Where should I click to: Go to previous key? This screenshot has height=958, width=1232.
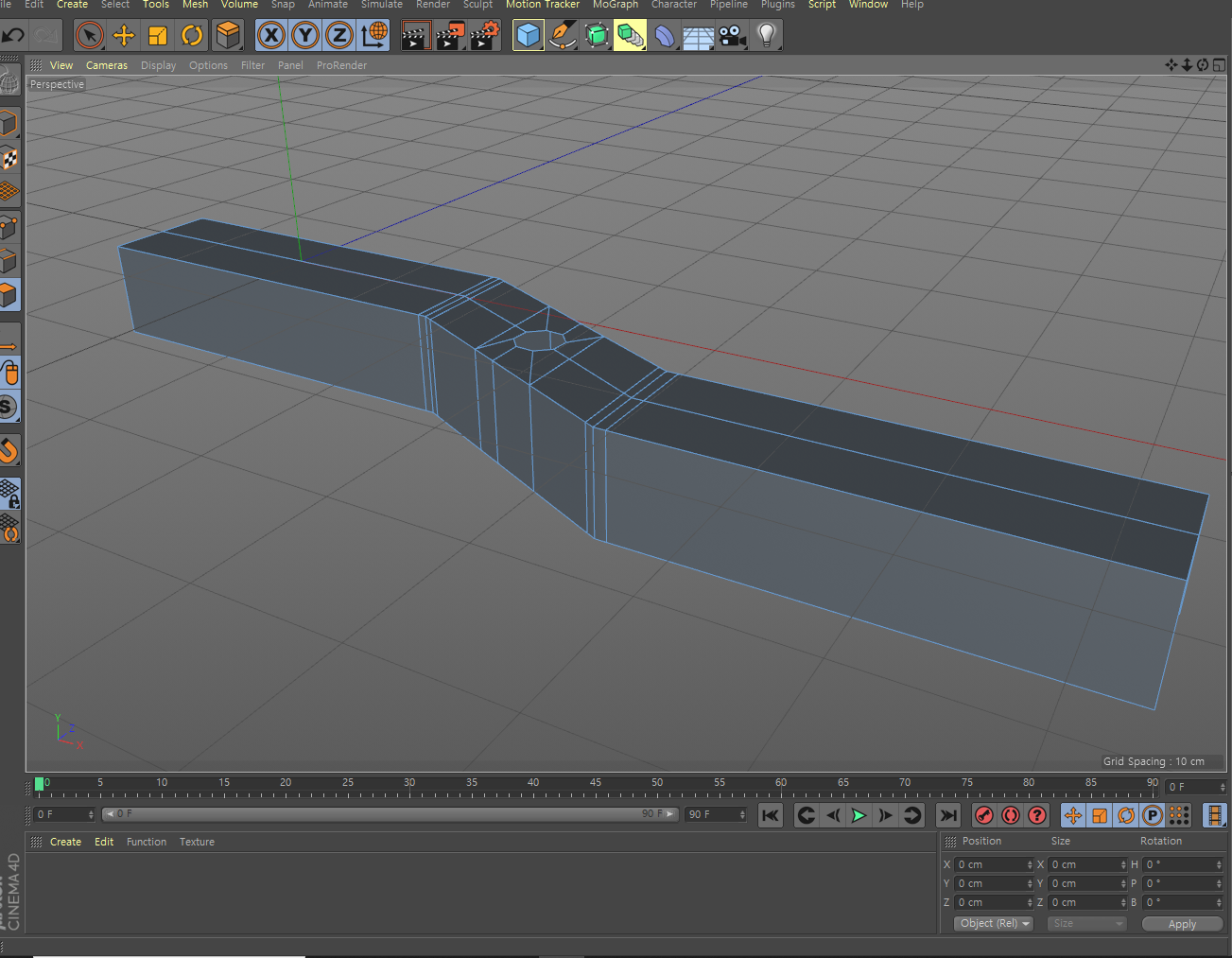tap(806, 815)
